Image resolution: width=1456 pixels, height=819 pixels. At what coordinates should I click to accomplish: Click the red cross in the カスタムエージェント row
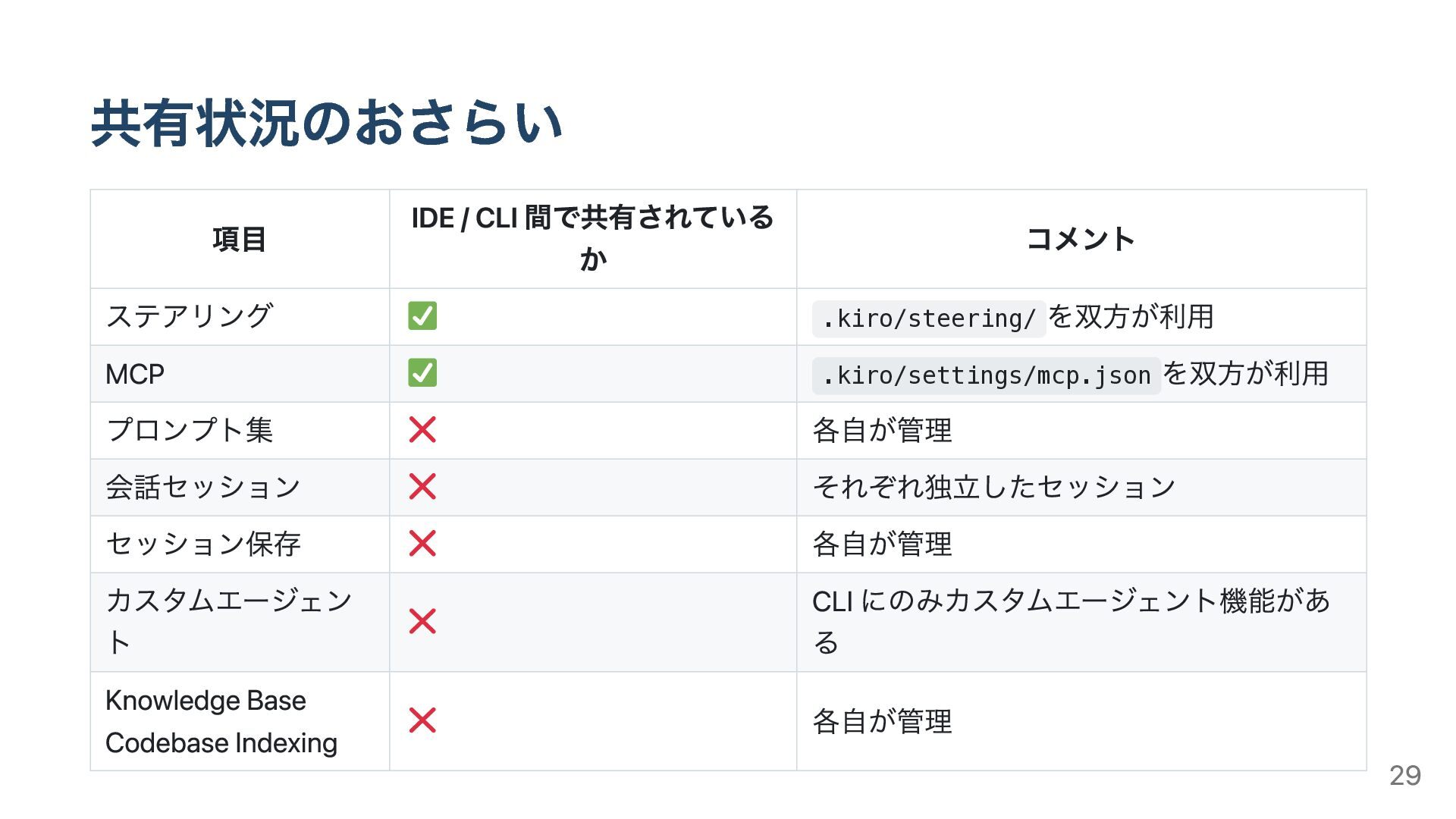coord(422,622)
